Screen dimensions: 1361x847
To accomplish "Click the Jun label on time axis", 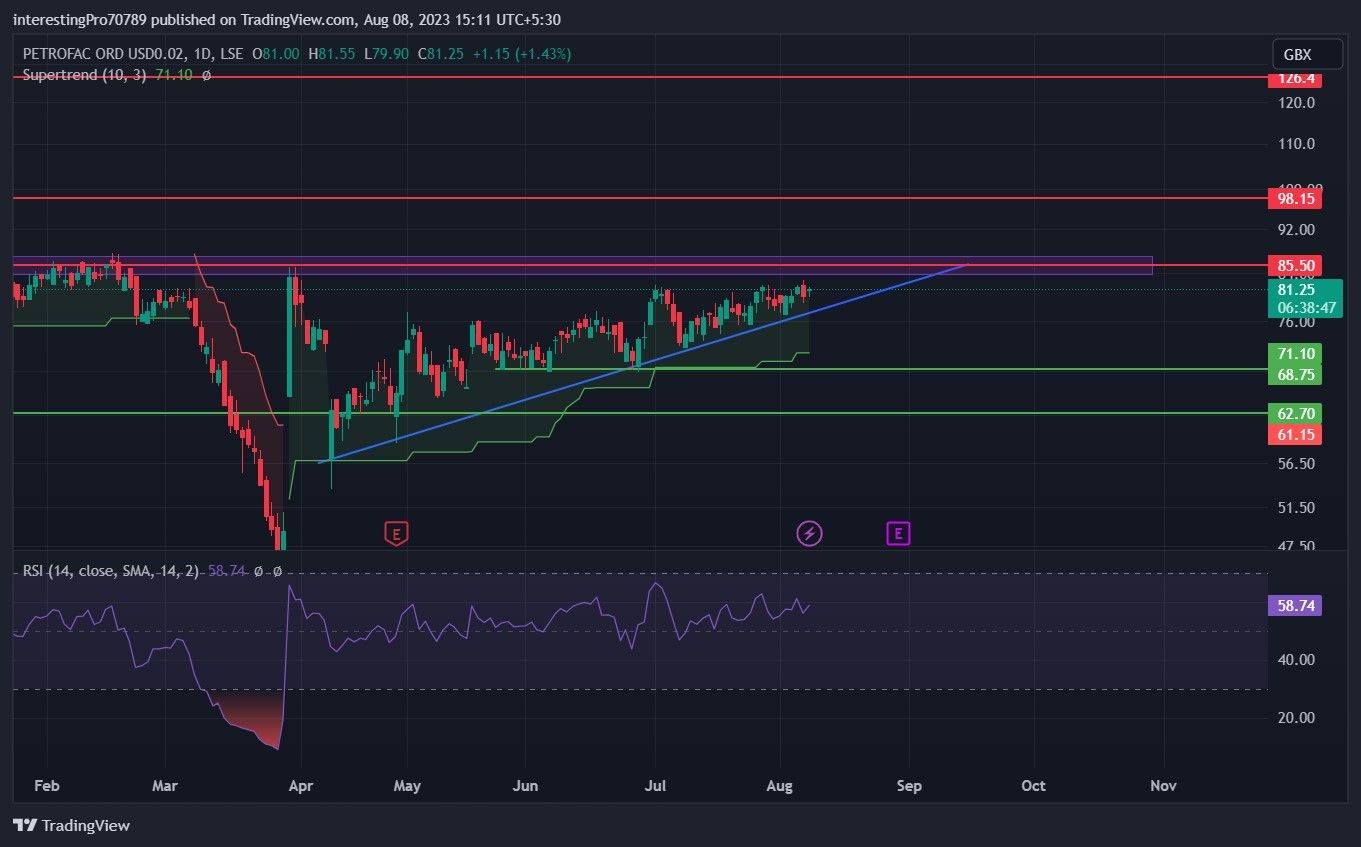I will (525, 786).
